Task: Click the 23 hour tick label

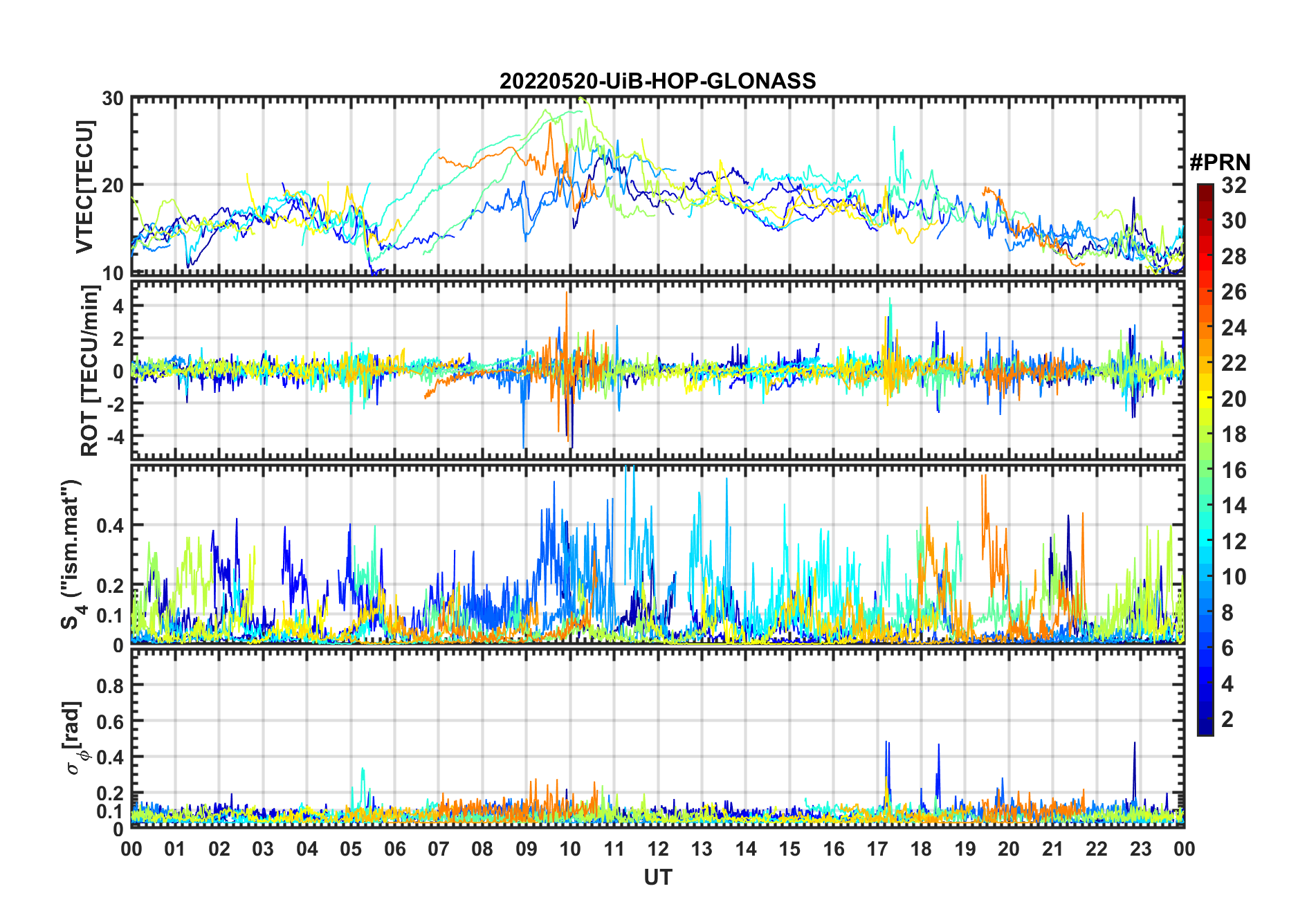Action: click(1140, 849)
